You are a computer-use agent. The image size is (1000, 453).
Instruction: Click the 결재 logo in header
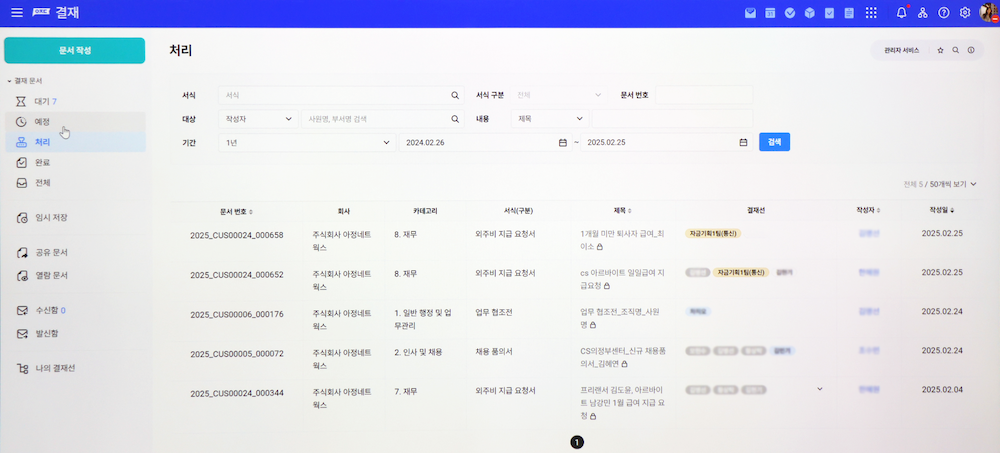tap(56, 13)
